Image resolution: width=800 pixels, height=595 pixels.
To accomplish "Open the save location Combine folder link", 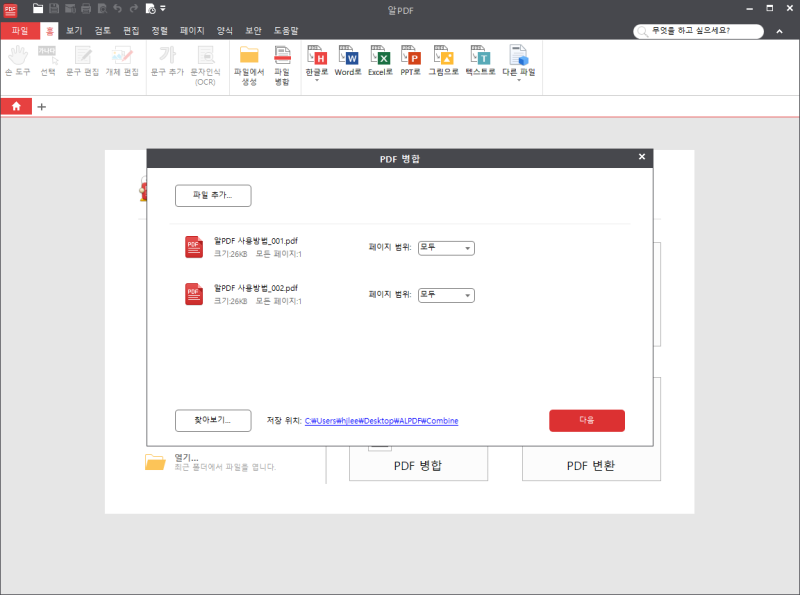I will coord(382,420).
